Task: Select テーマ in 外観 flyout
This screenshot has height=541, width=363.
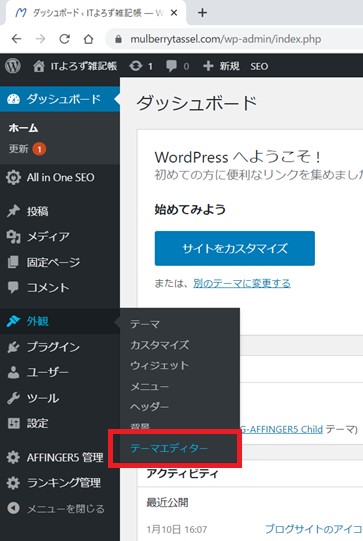Action: click(145, 324)
